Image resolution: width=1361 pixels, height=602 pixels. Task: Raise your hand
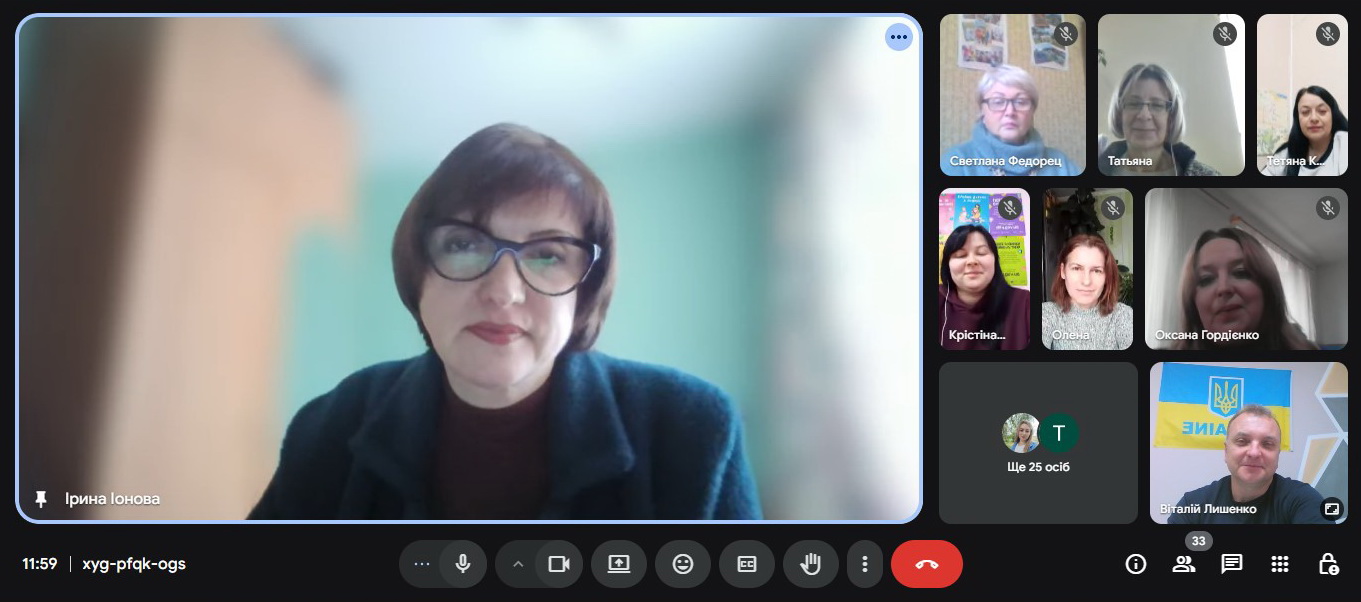[810, 564]
